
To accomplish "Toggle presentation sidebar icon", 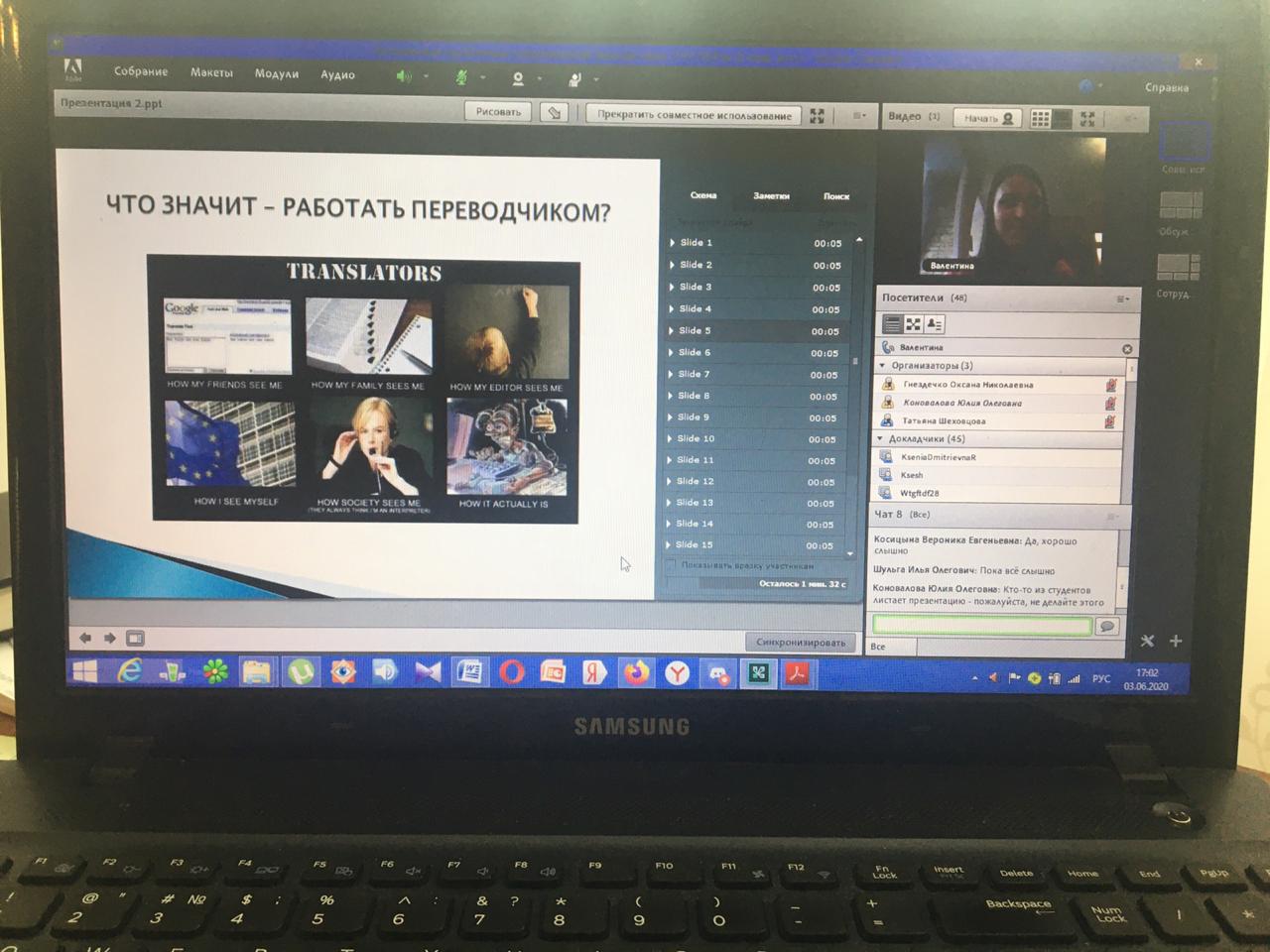I will pyautogui.click(x=136, y=638).
